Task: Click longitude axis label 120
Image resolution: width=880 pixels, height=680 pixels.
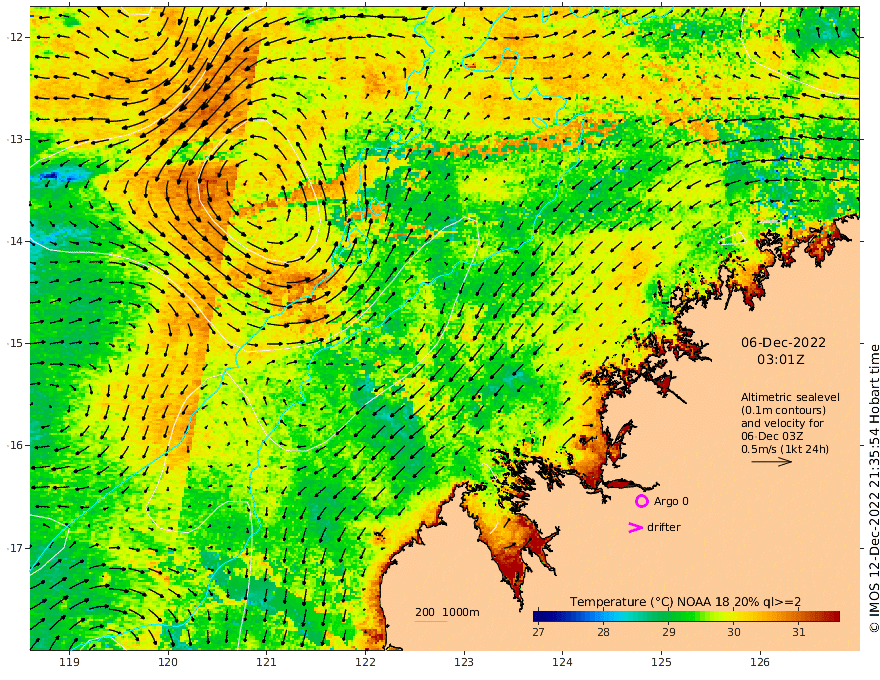Action: (168, 662)
